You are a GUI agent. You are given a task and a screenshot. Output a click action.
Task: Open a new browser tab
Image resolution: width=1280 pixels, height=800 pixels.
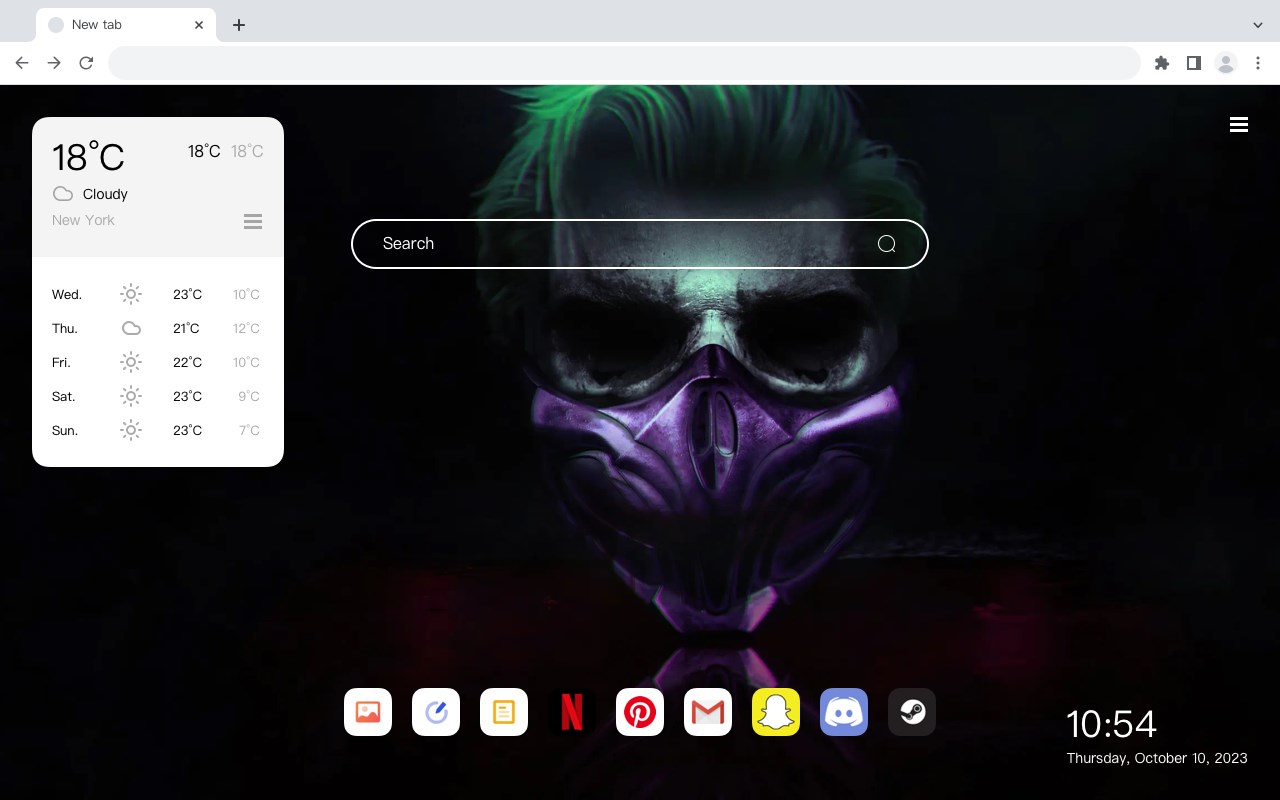[x=239, y=25]
